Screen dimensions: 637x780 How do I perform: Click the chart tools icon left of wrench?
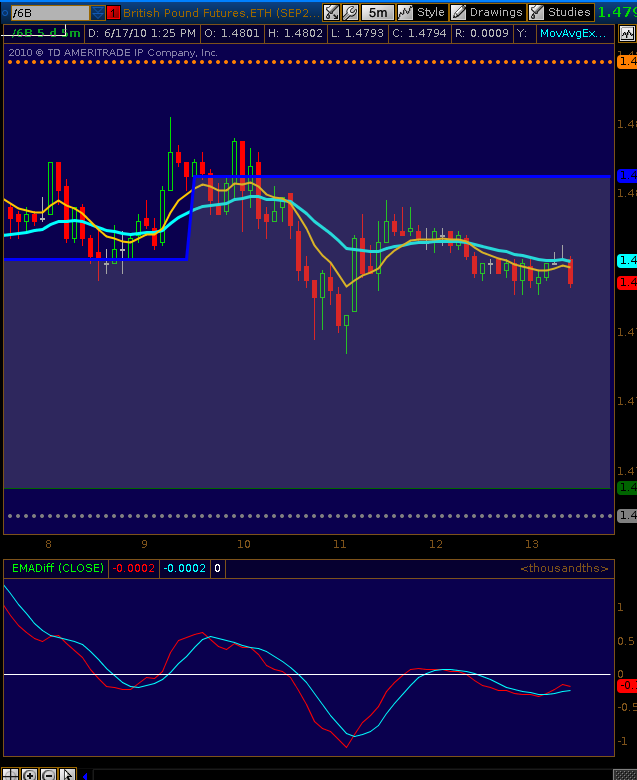331,12
